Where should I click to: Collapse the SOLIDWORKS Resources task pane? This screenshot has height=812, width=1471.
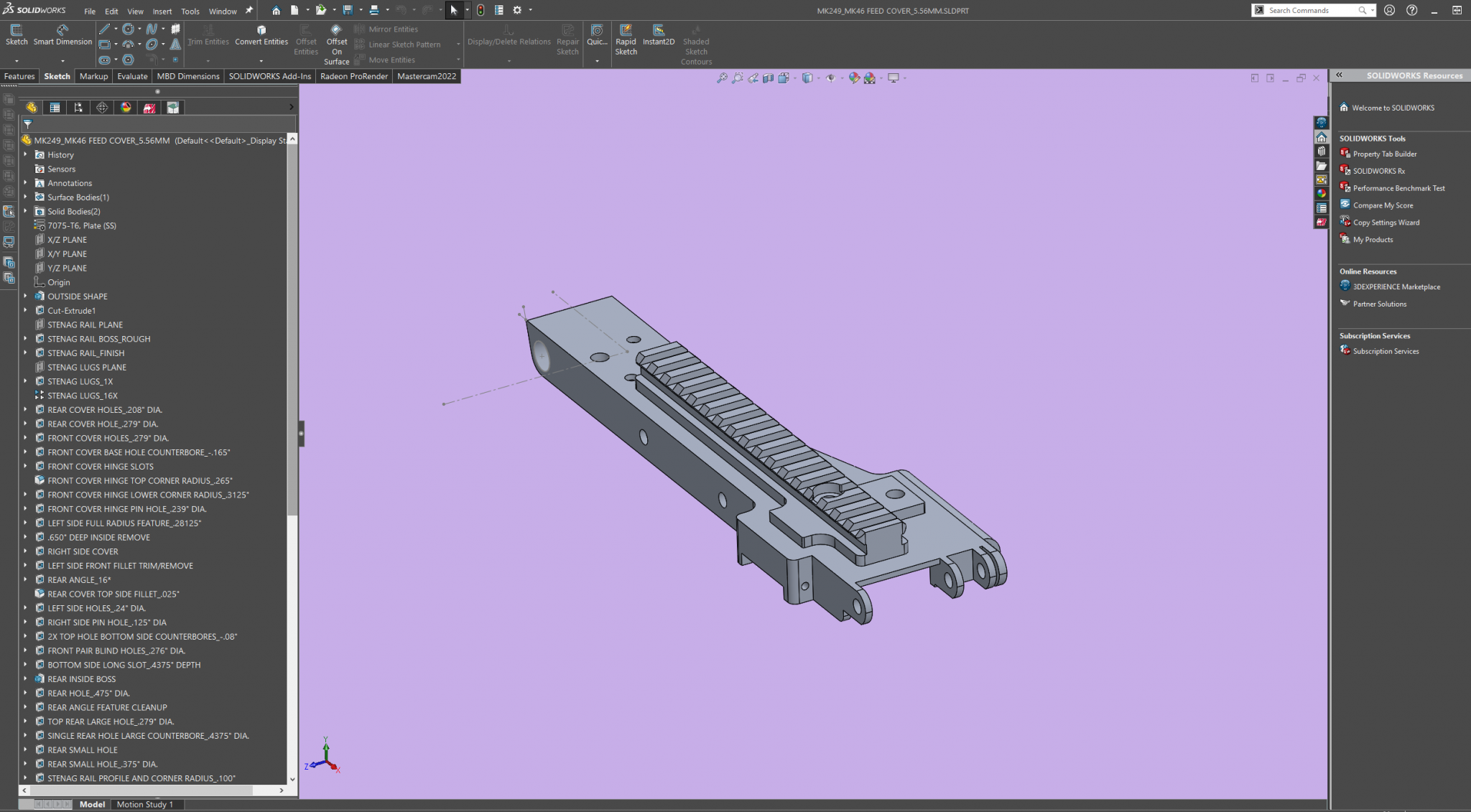click(1339, 75)
